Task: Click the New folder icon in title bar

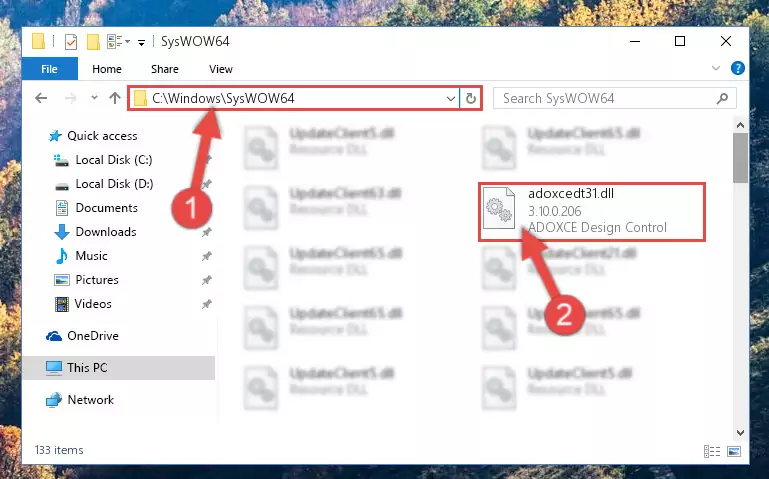Action: pyautogui.click(x=93, y=42)
